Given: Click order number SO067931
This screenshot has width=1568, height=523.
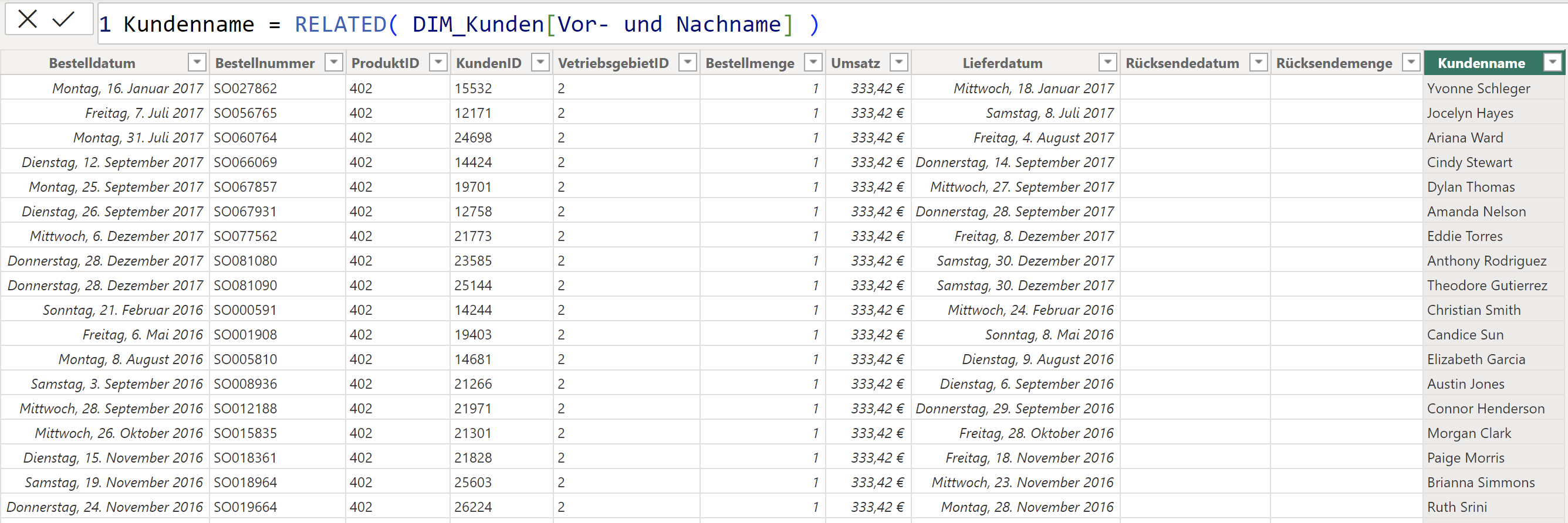Looking at the screenshot, I should [x=245, y=212].
